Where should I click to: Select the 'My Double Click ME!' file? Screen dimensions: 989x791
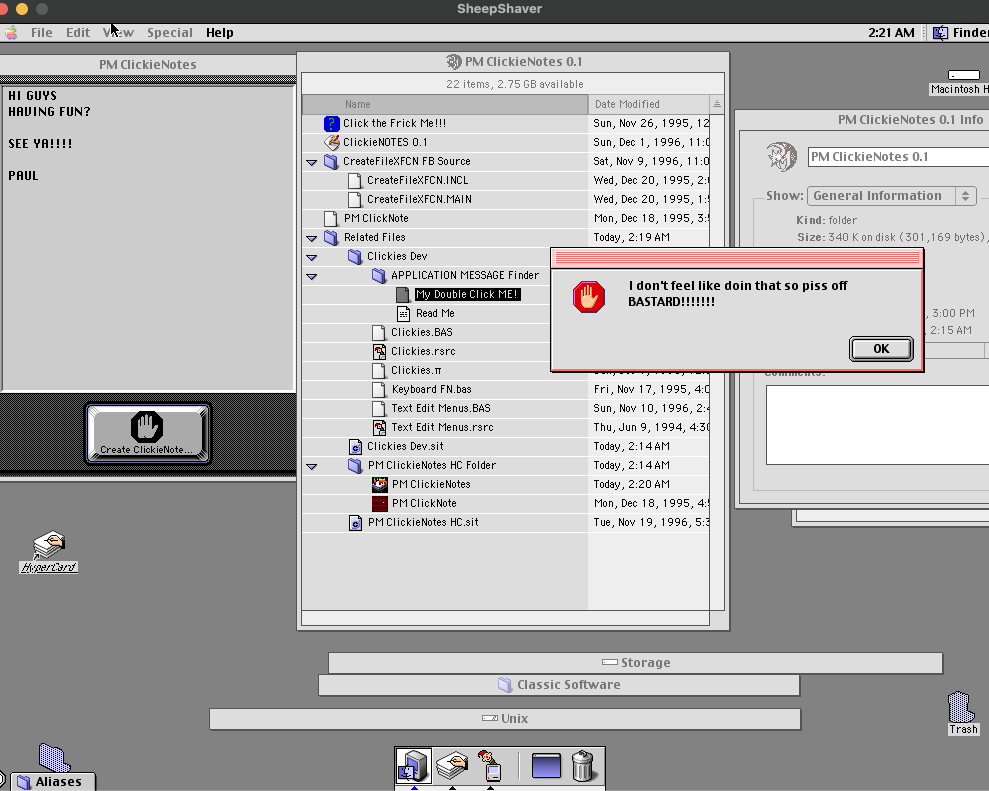(x=467, y=295)
